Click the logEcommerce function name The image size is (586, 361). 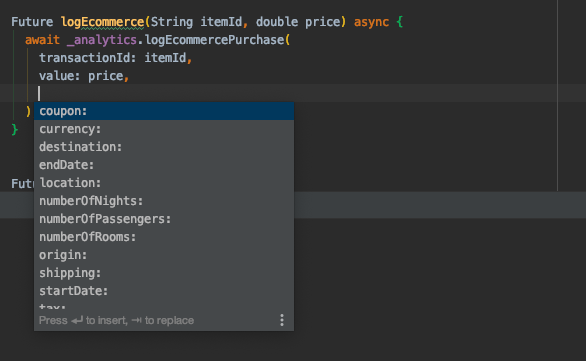pyautogui.click(x=102, y=22)
